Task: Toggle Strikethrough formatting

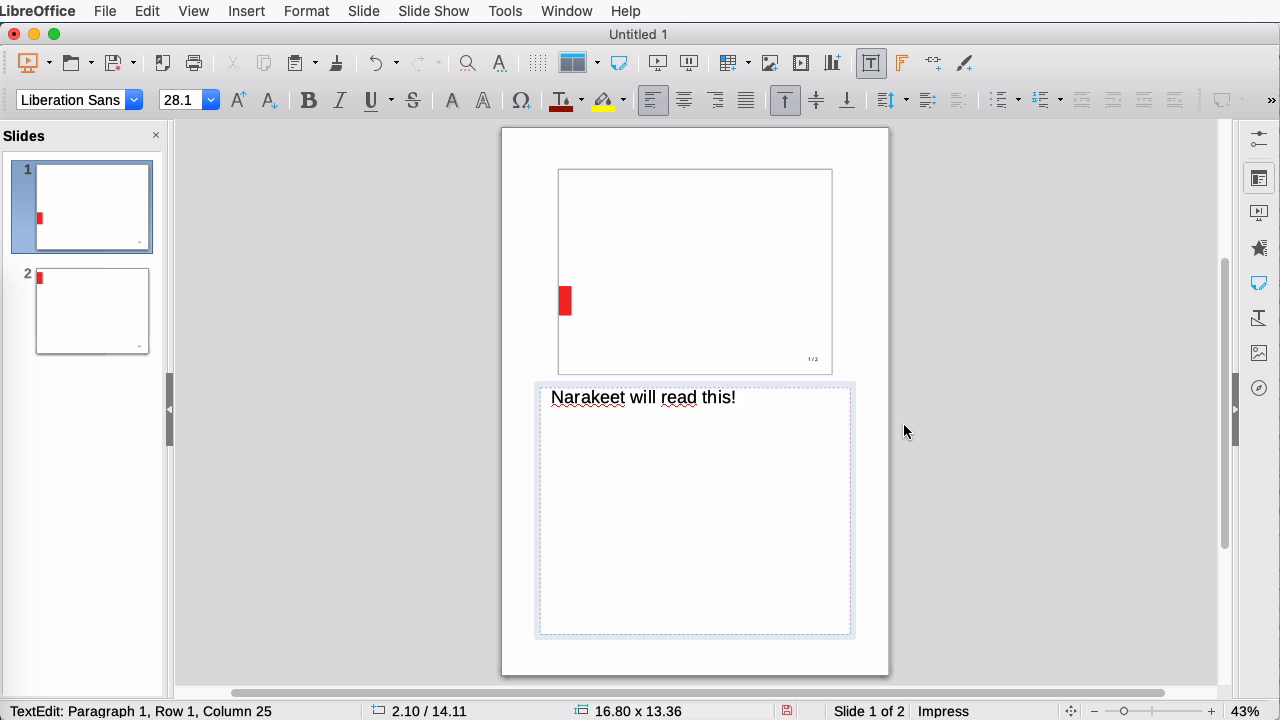Action: pos(413,100)
